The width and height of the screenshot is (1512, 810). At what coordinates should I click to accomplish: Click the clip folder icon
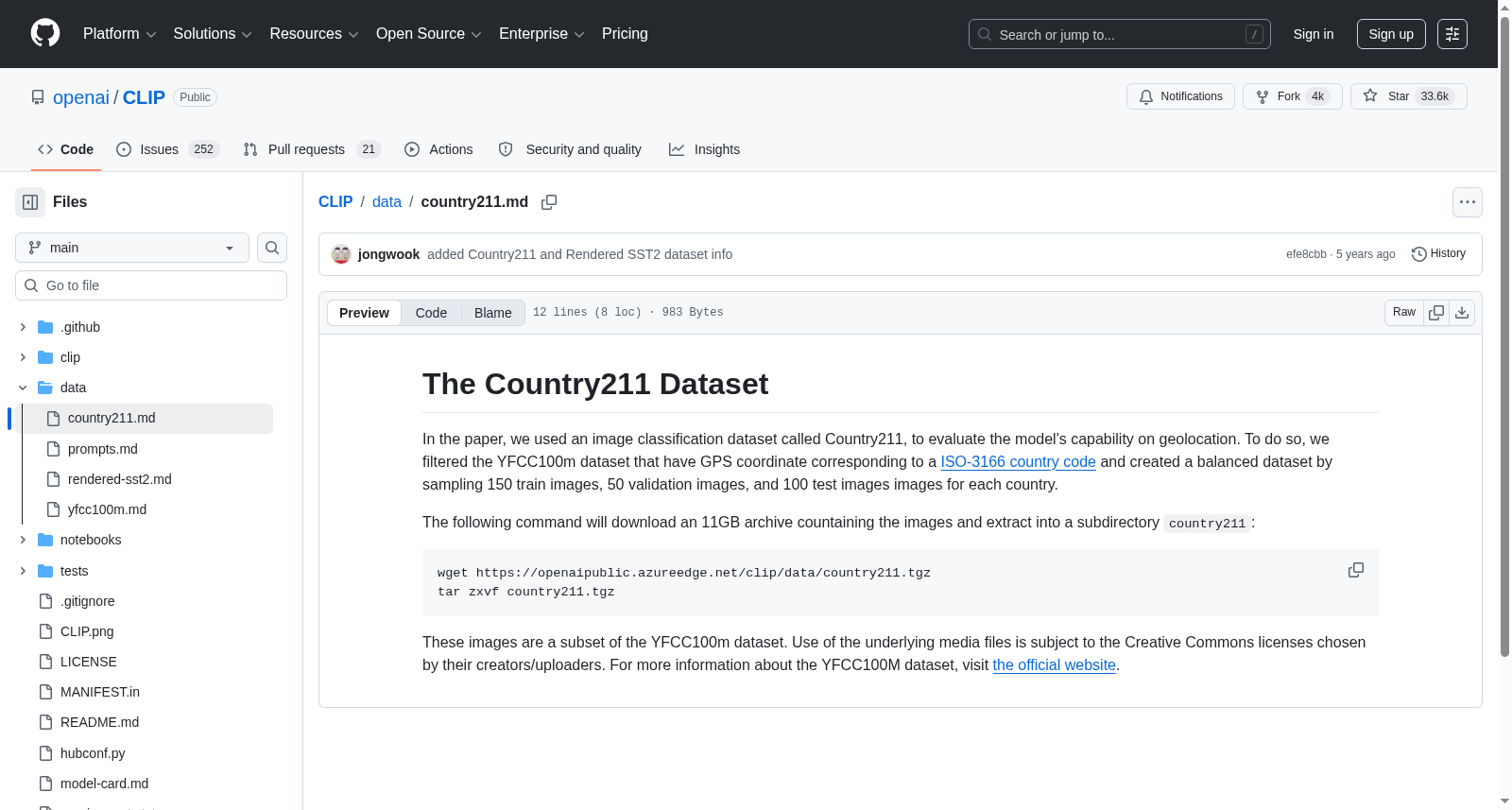pos(45,357)
